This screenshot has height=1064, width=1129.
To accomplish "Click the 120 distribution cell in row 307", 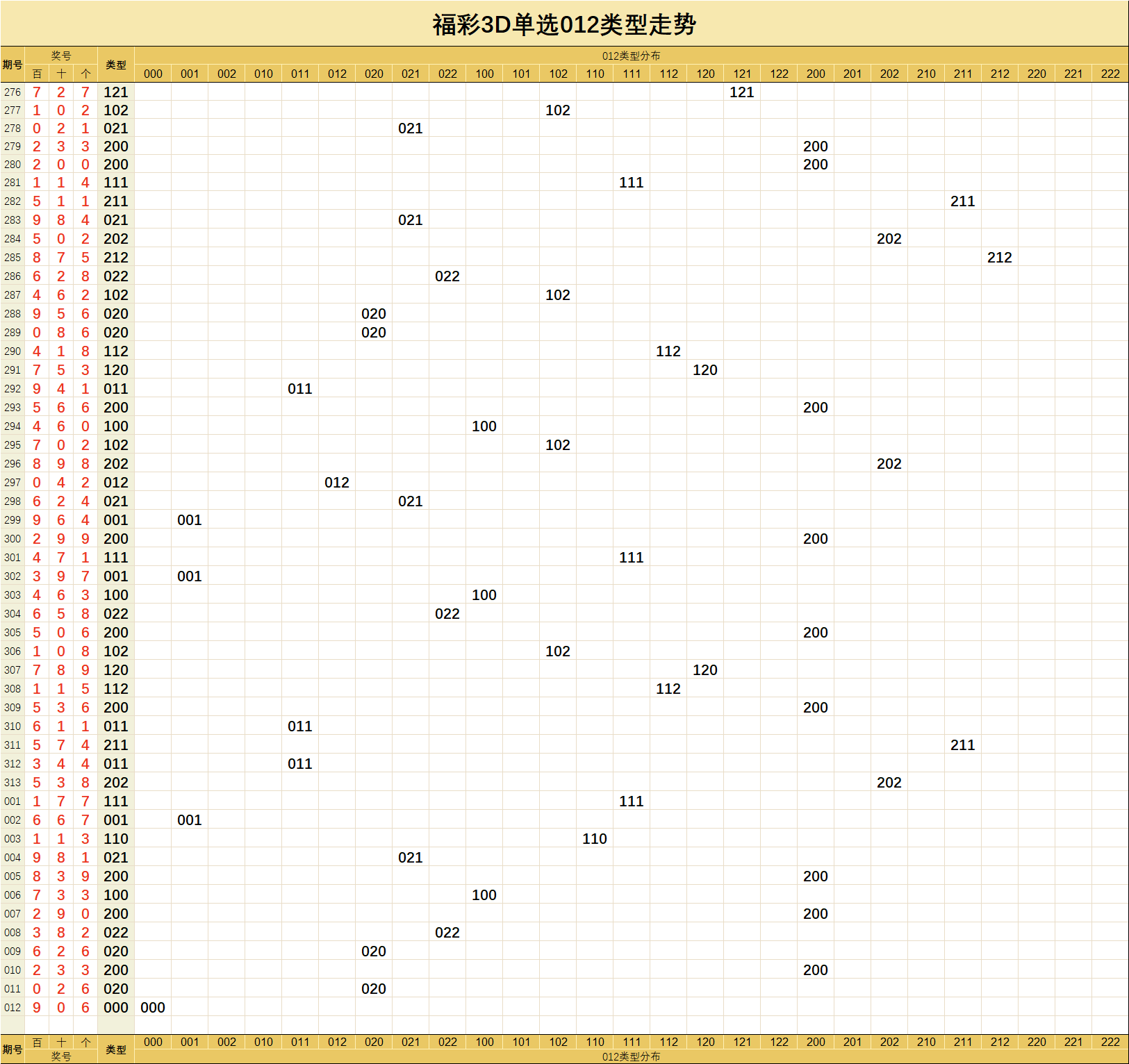I will tap(705, 670).
